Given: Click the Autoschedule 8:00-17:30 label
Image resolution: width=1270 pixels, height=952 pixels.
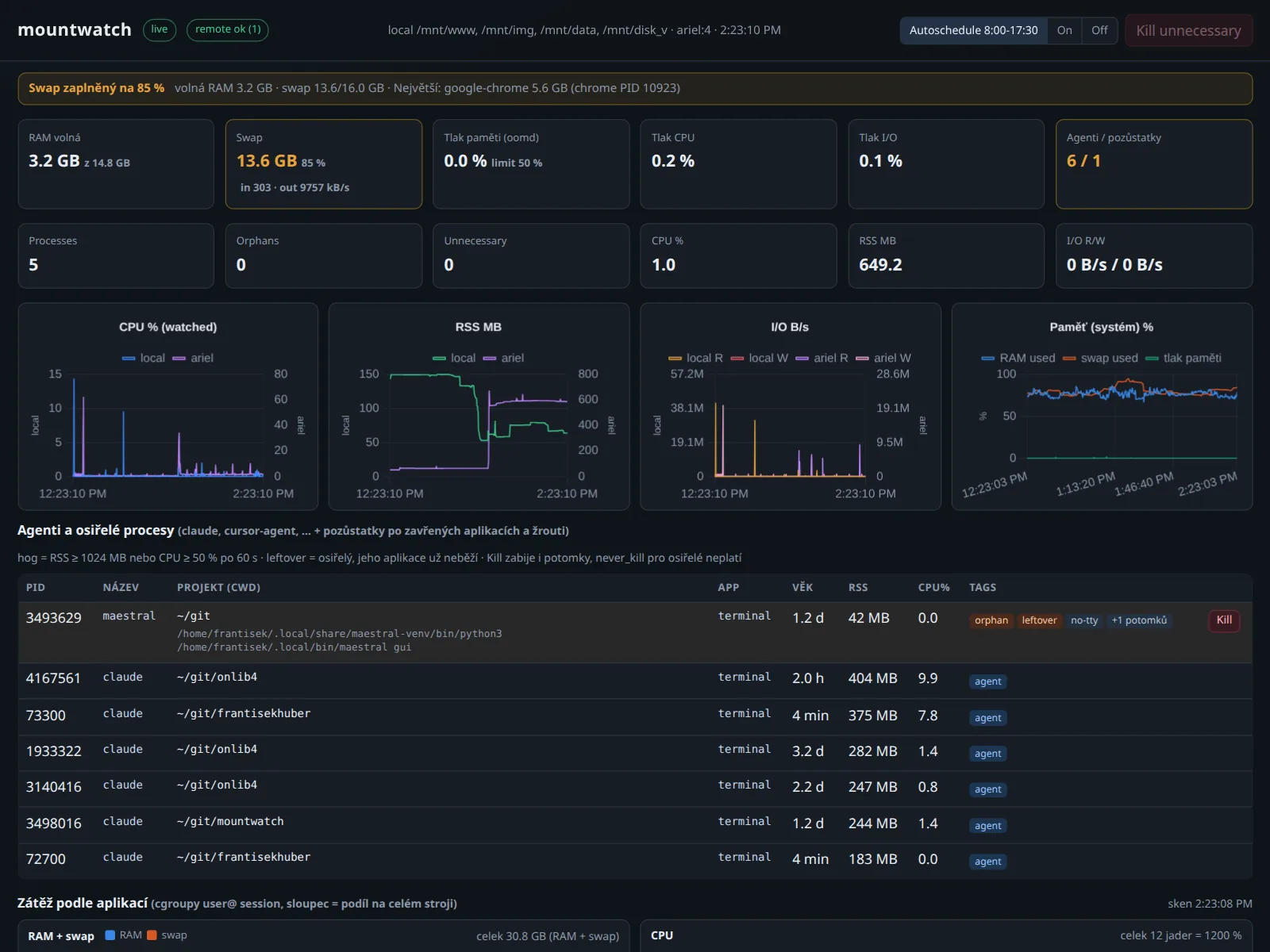Looking at the screenshot, I should [x=973, y=30].
